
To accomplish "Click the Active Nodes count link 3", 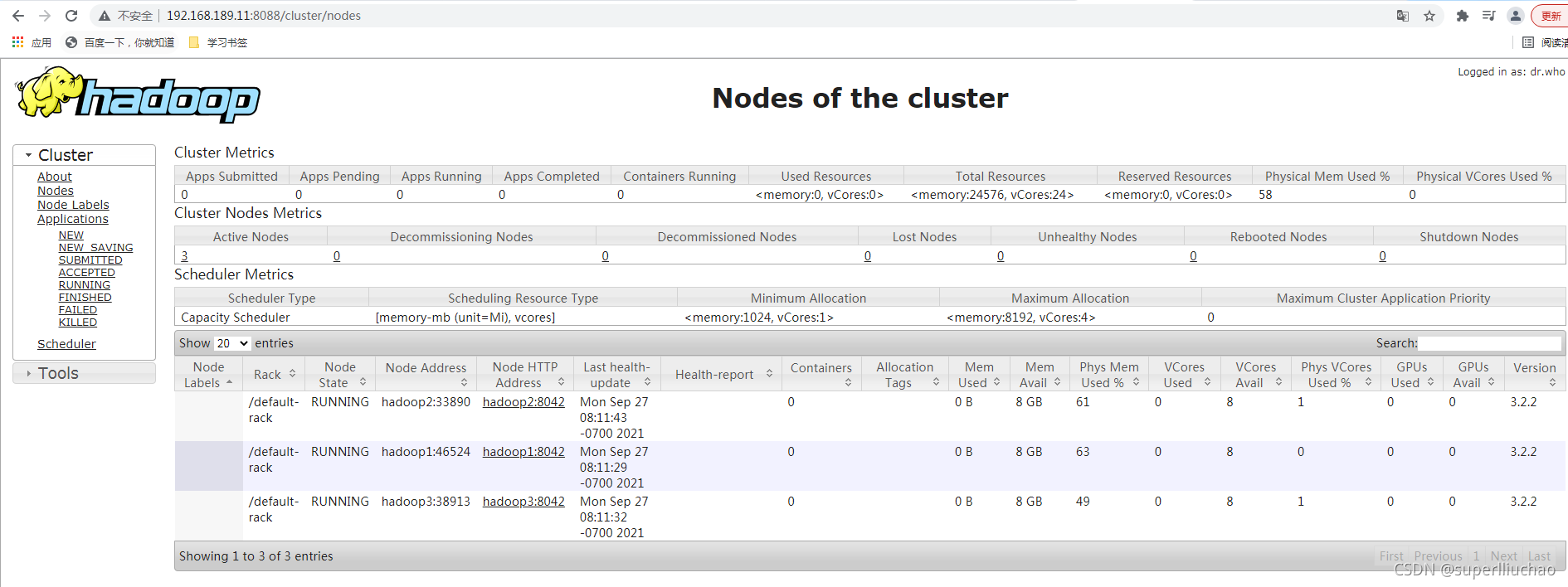I will 184,256.
